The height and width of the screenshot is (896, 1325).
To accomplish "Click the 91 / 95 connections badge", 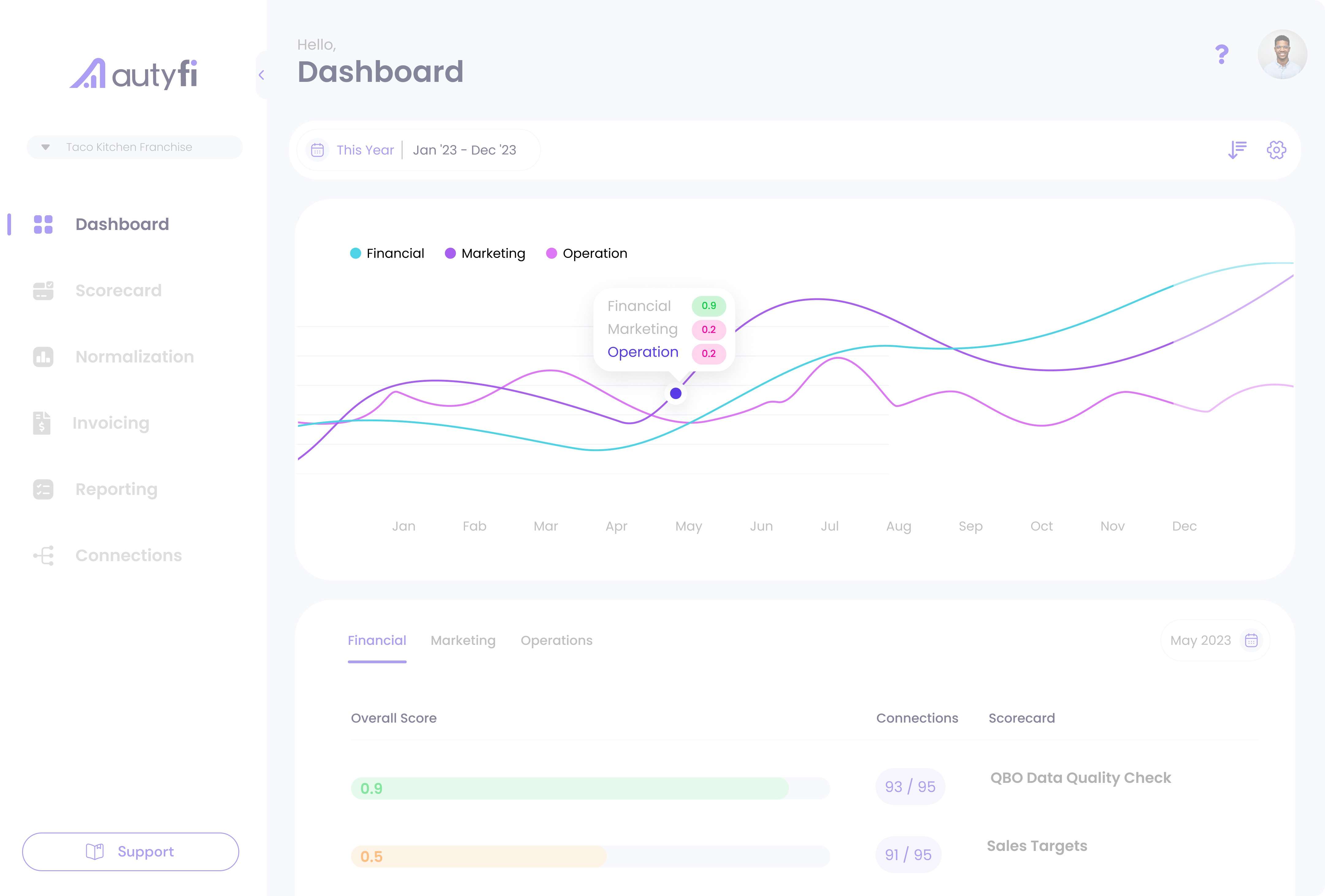I will [908, 854].
